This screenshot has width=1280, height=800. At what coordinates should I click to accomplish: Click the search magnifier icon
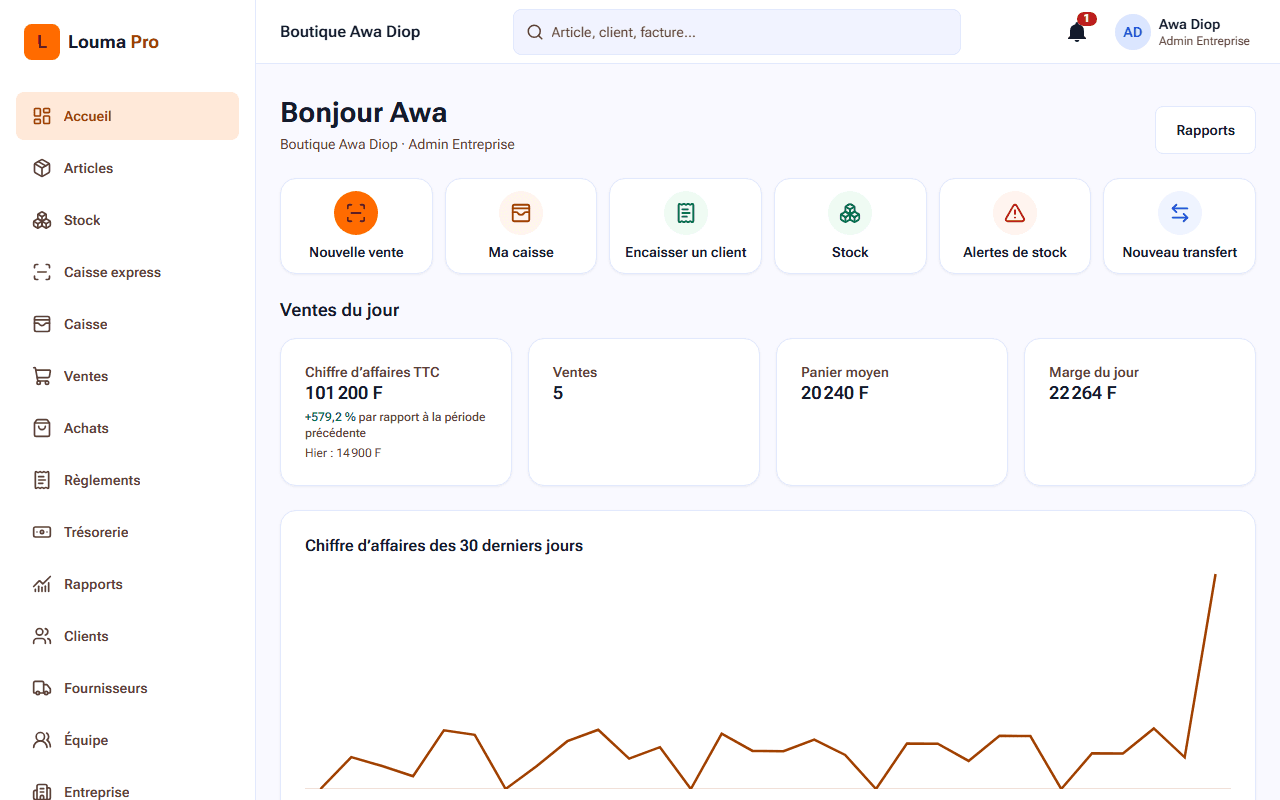[x=535, y=32]
